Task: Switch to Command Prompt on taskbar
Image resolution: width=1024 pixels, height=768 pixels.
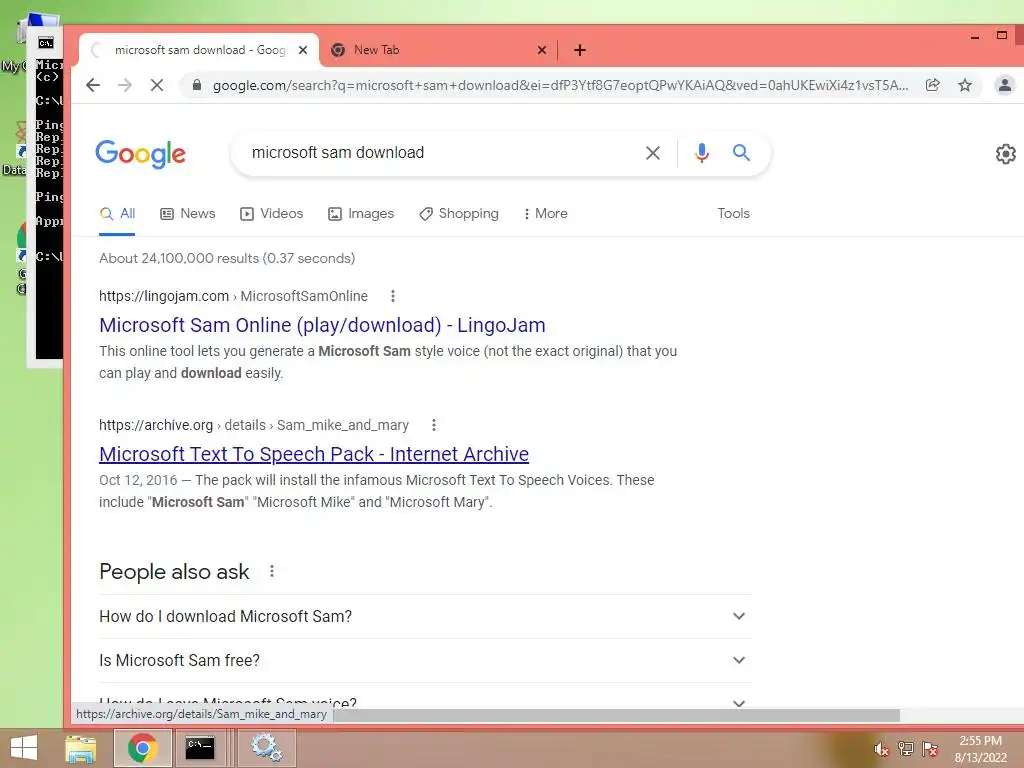Action: point(200,748)
